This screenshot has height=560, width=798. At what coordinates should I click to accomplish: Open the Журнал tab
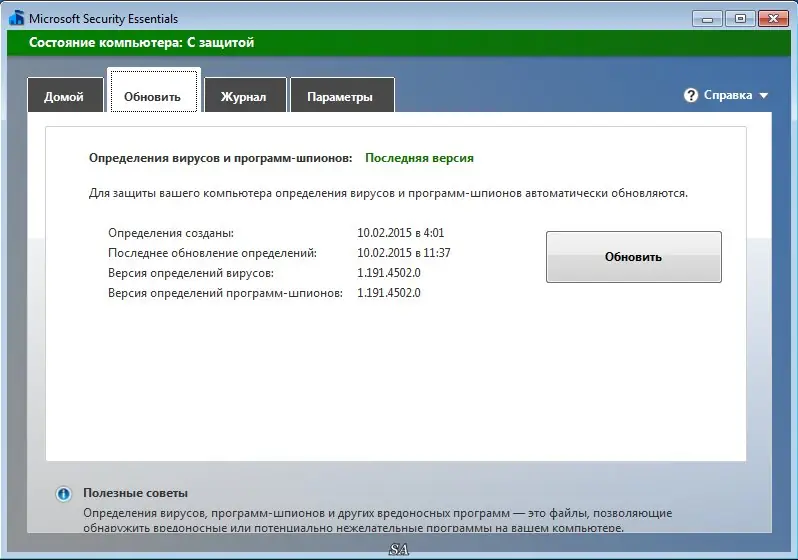tap(245, 95)
